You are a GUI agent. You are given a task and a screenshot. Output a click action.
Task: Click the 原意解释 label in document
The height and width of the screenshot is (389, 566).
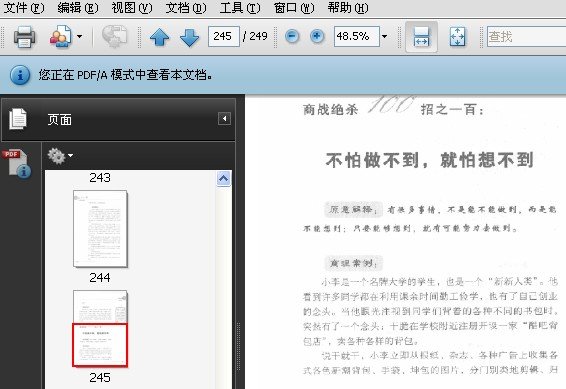point(353,209)
